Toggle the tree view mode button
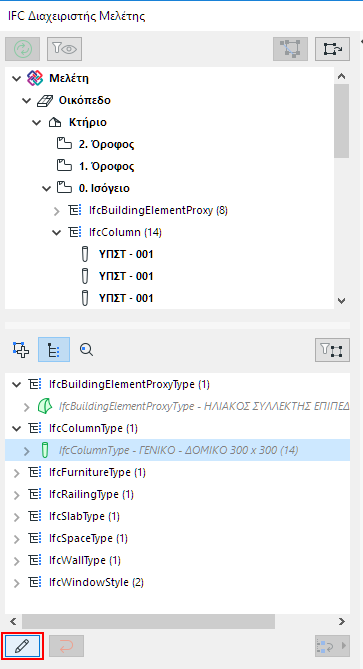Image resolution: width=363 pixels, height=669 pixels. [54, 350]
